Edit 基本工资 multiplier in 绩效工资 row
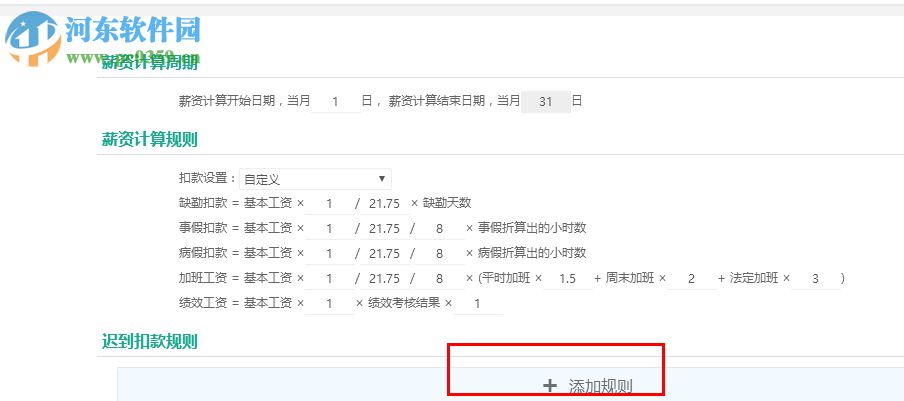The height and width of the screenshot is (401, 904). coord(329,303)
